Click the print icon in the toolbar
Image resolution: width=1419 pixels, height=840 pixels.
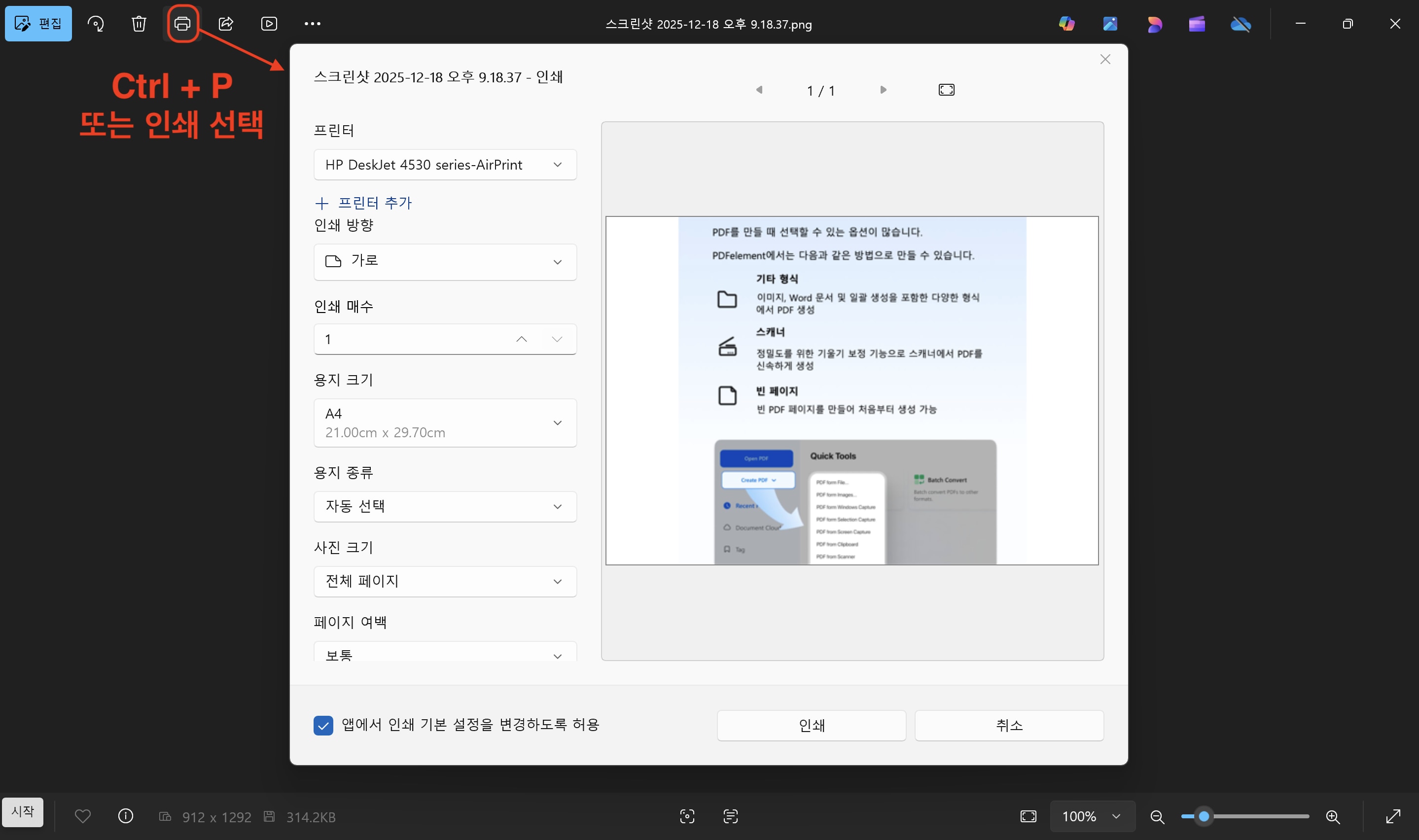point(182,24)
